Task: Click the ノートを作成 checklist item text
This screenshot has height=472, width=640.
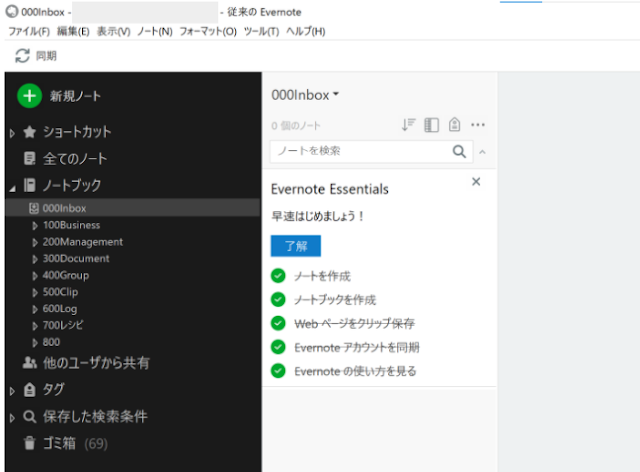Action: (322, 276)
